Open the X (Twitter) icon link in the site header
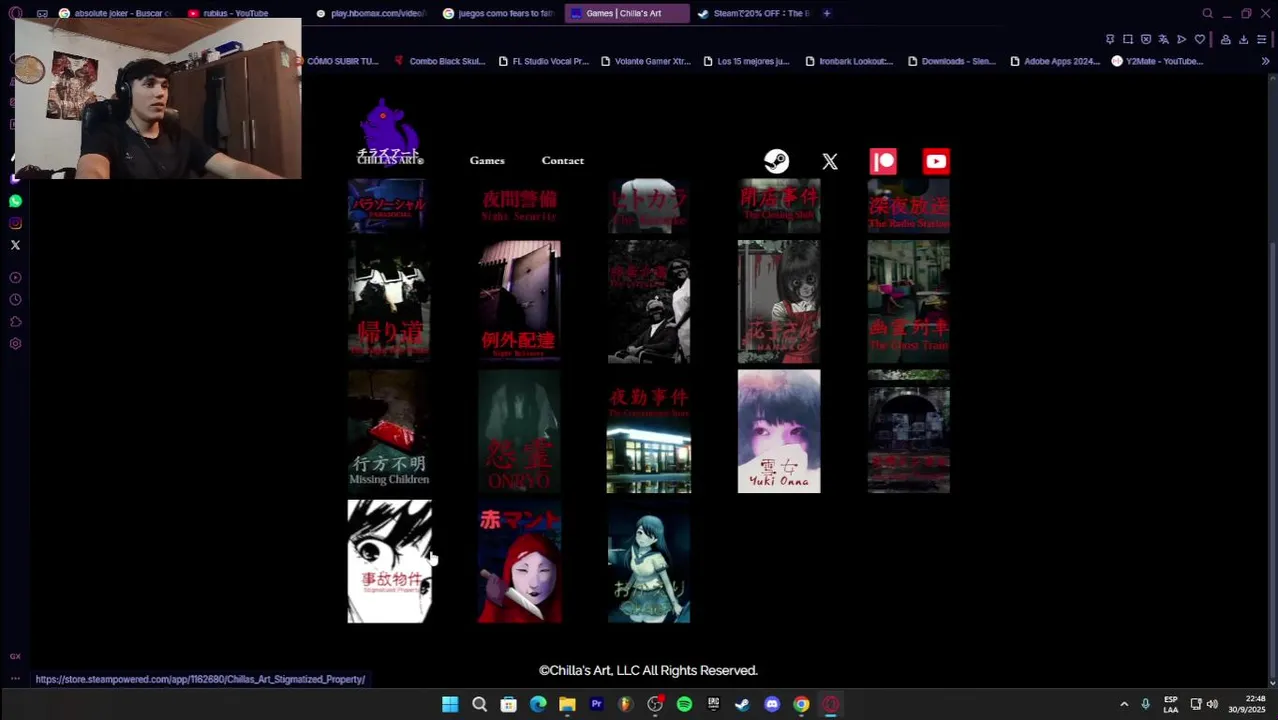Image resolution: width=1278 pixels, height=720 pixels. point(830,161)
